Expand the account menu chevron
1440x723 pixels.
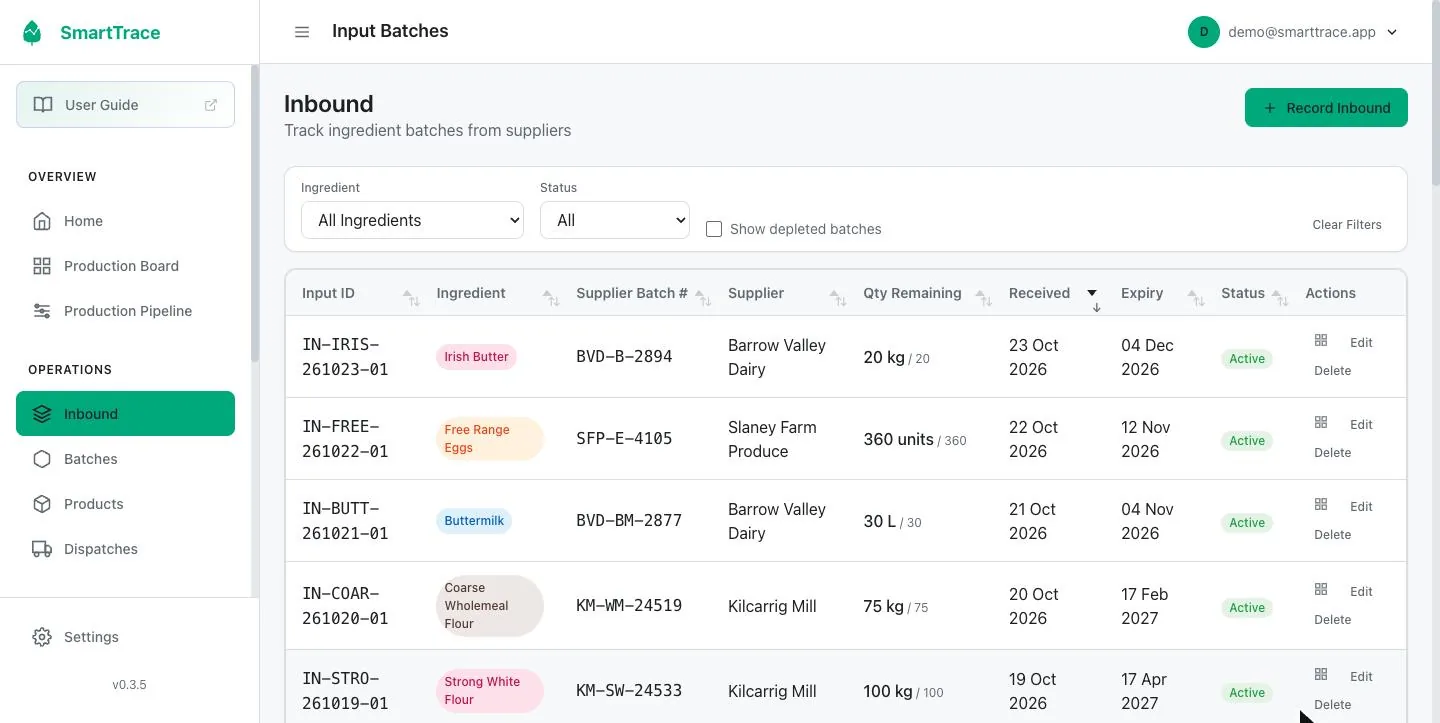coord(1392,32)
